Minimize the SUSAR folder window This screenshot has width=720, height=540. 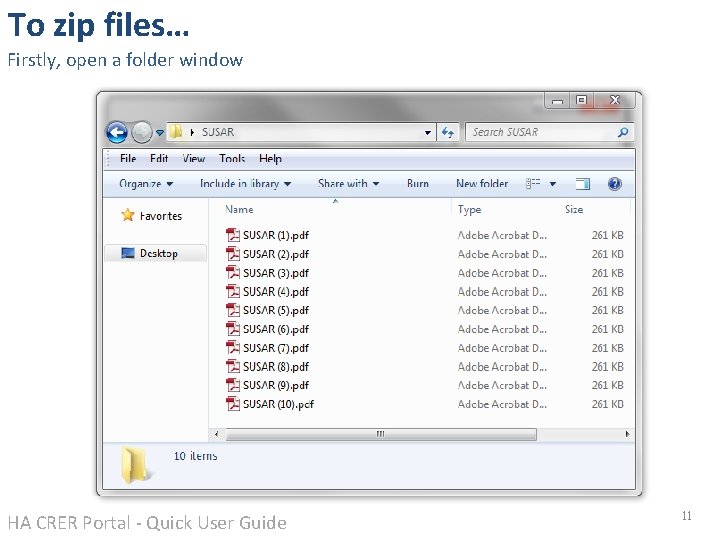[557, 101]
